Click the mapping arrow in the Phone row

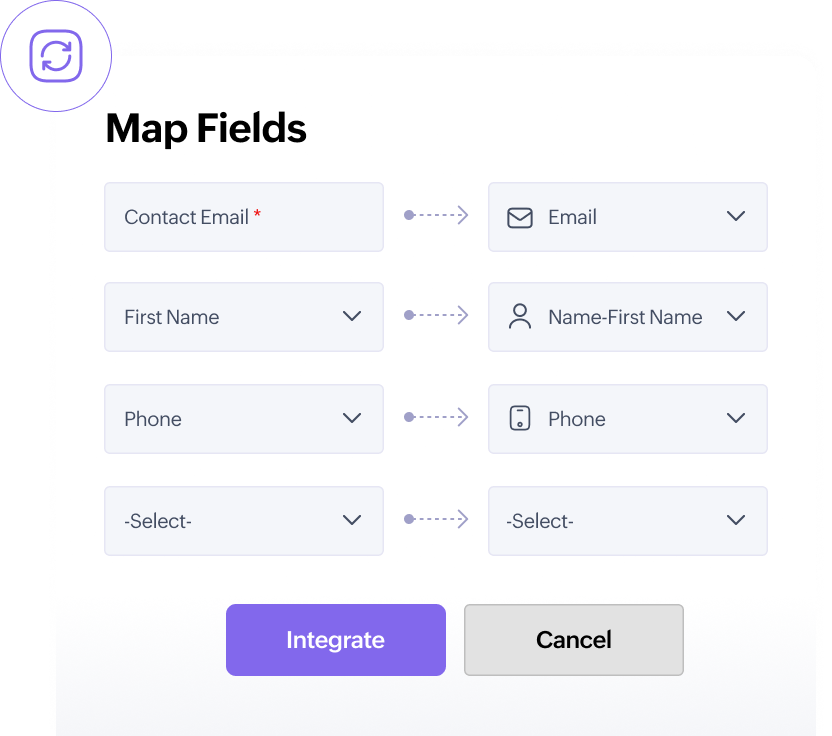tap(436, 417)
